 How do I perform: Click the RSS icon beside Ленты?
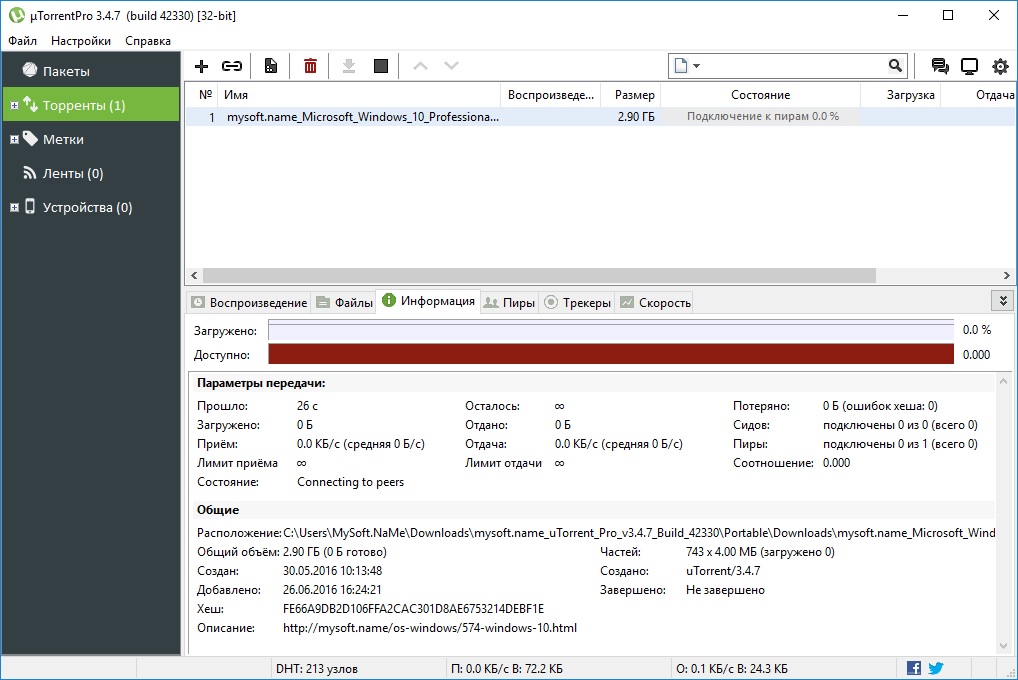30,173
